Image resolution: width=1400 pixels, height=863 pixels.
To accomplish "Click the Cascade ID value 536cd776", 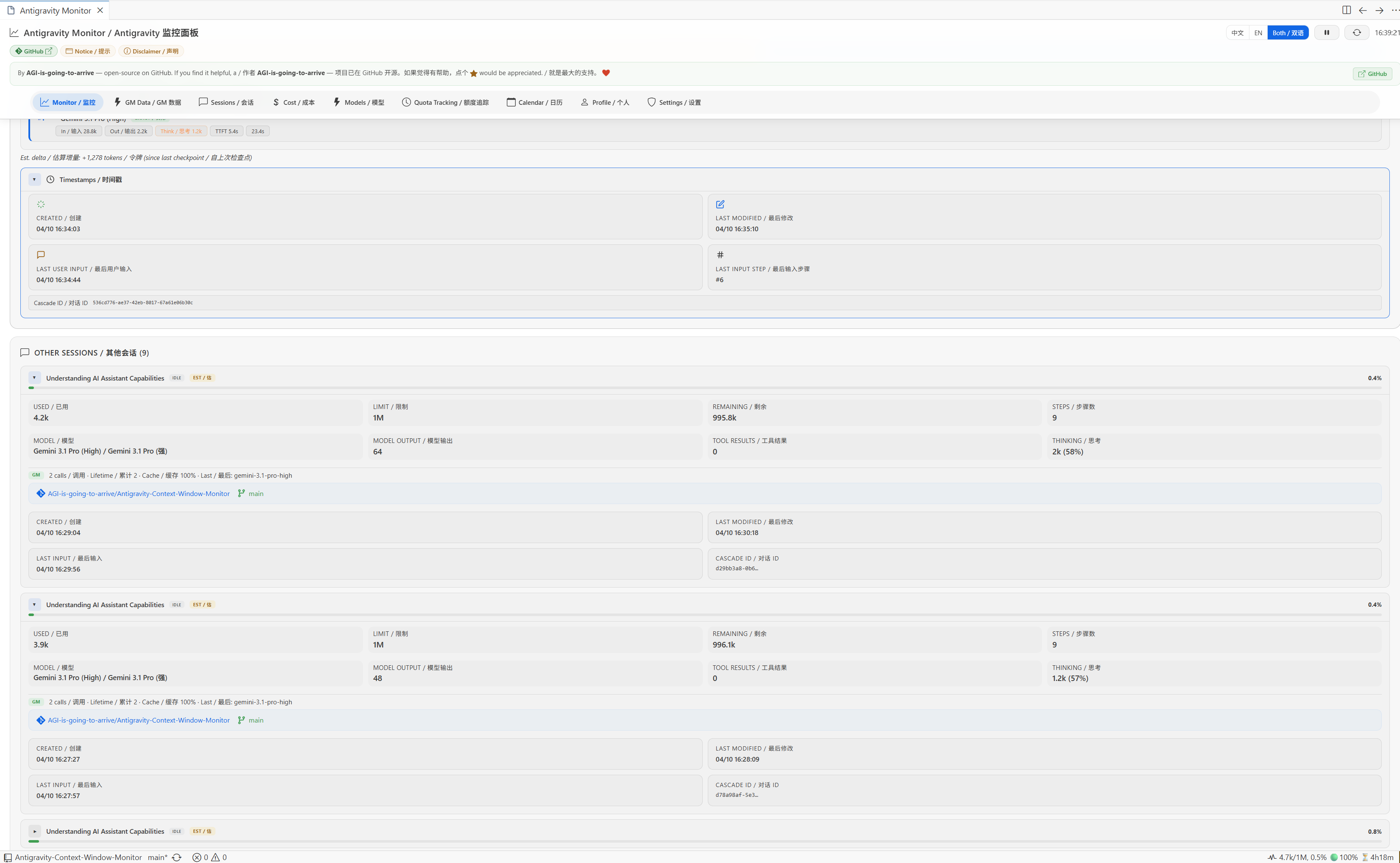I will pyautogui.click(x=143, y=303).
